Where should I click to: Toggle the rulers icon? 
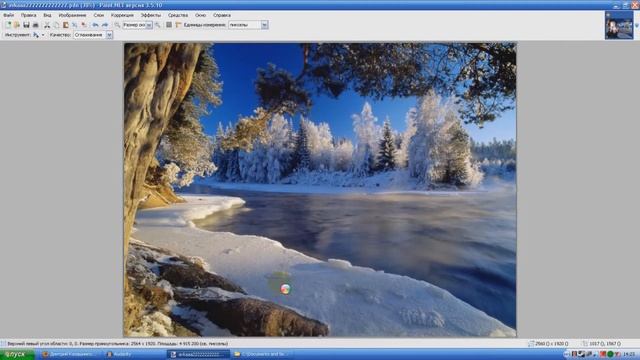178,25
